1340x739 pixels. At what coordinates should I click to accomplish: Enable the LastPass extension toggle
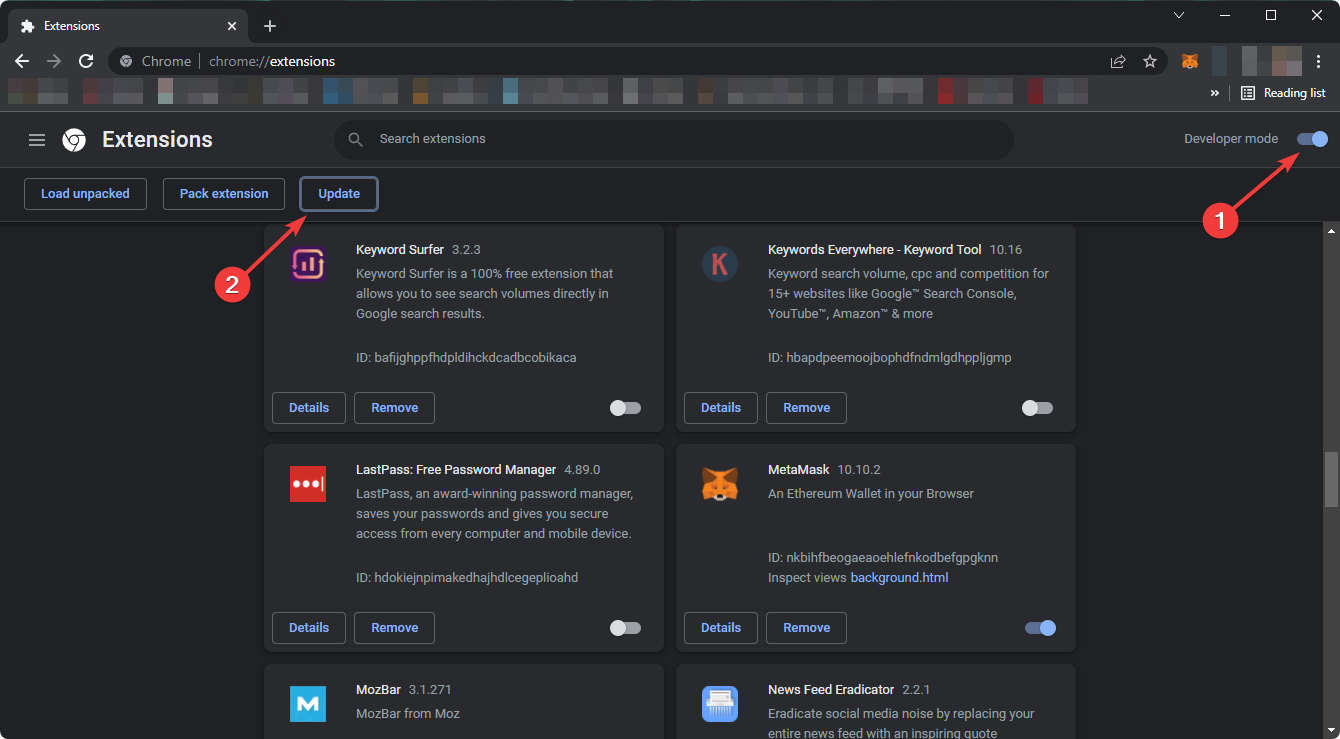point(625,628)
